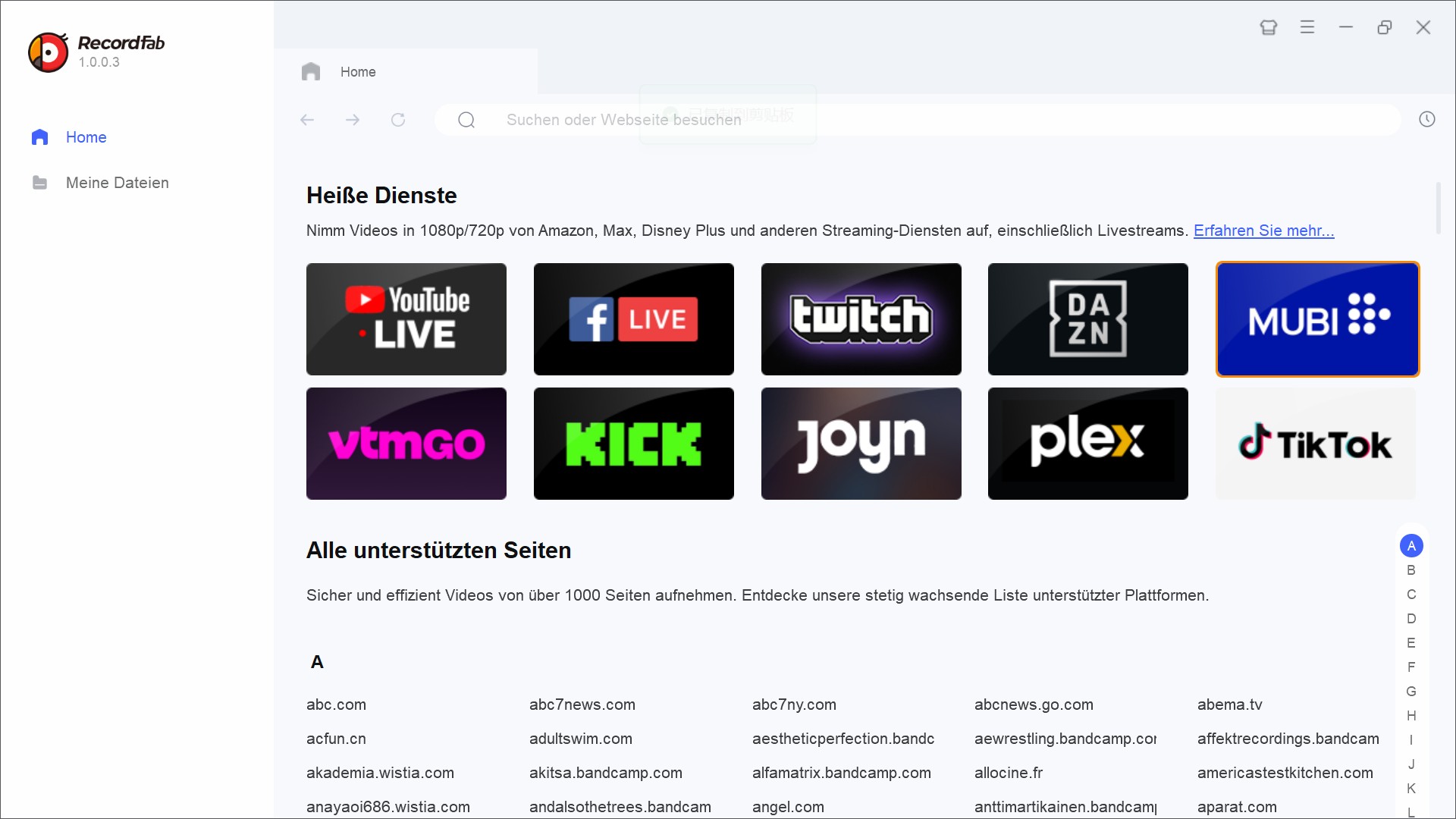Jump to letter B in index
Viewport: 1456px width, 819px height.
click(1411, 570)
